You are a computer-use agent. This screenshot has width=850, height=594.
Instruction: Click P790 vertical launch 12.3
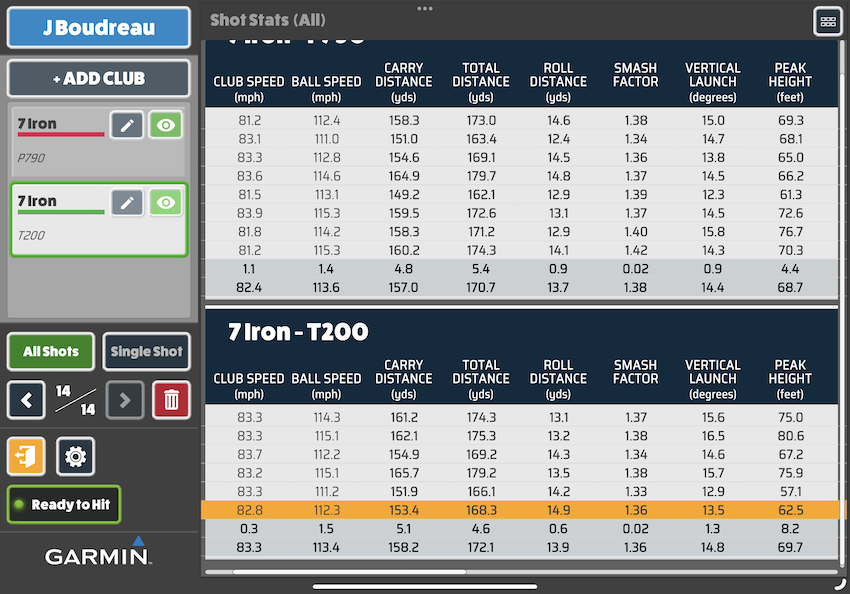713,195
